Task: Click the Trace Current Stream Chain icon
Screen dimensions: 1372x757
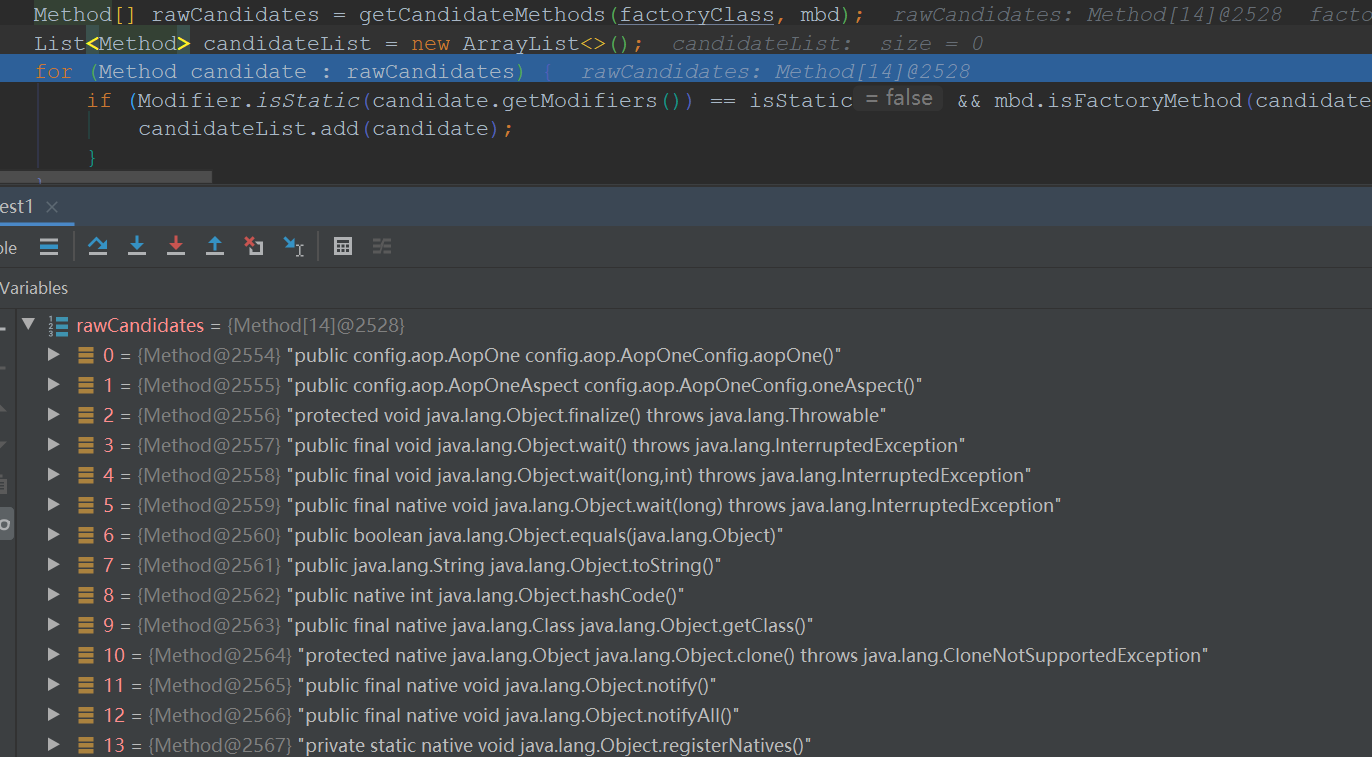Action: point(382,246)
